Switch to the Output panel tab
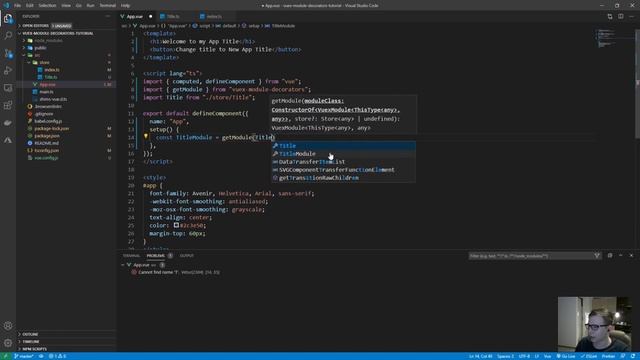Screen dimensions: 640x360 coord(187,256)
